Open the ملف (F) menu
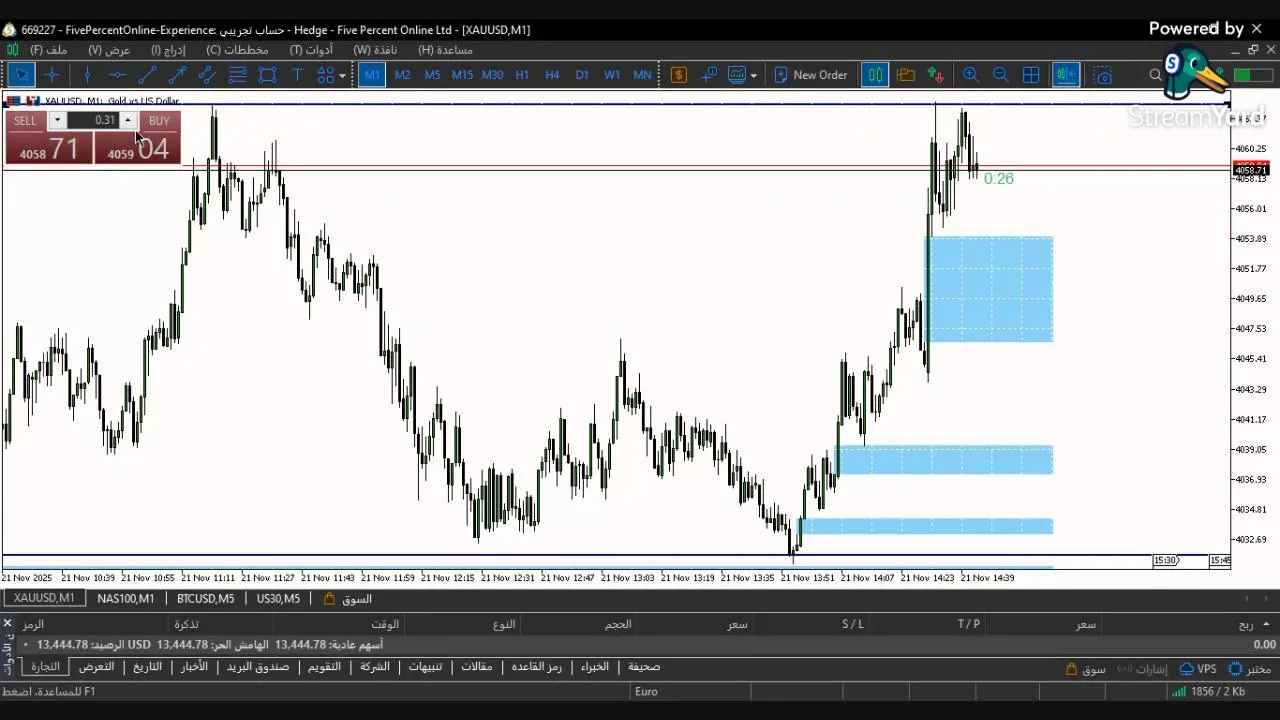Screen dimensions: 1280x720 click(x=49, y=50)
